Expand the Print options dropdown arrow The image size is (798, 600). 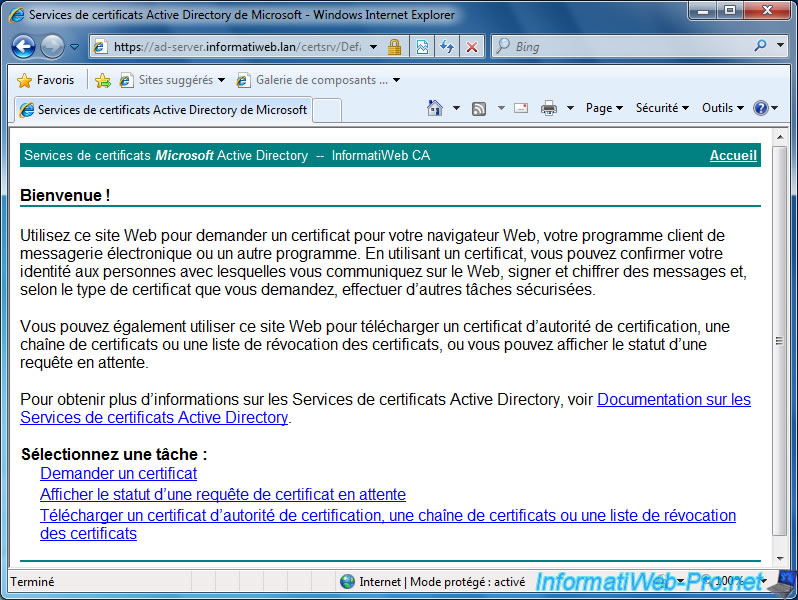pyautogui.click(x=570, y=108)
